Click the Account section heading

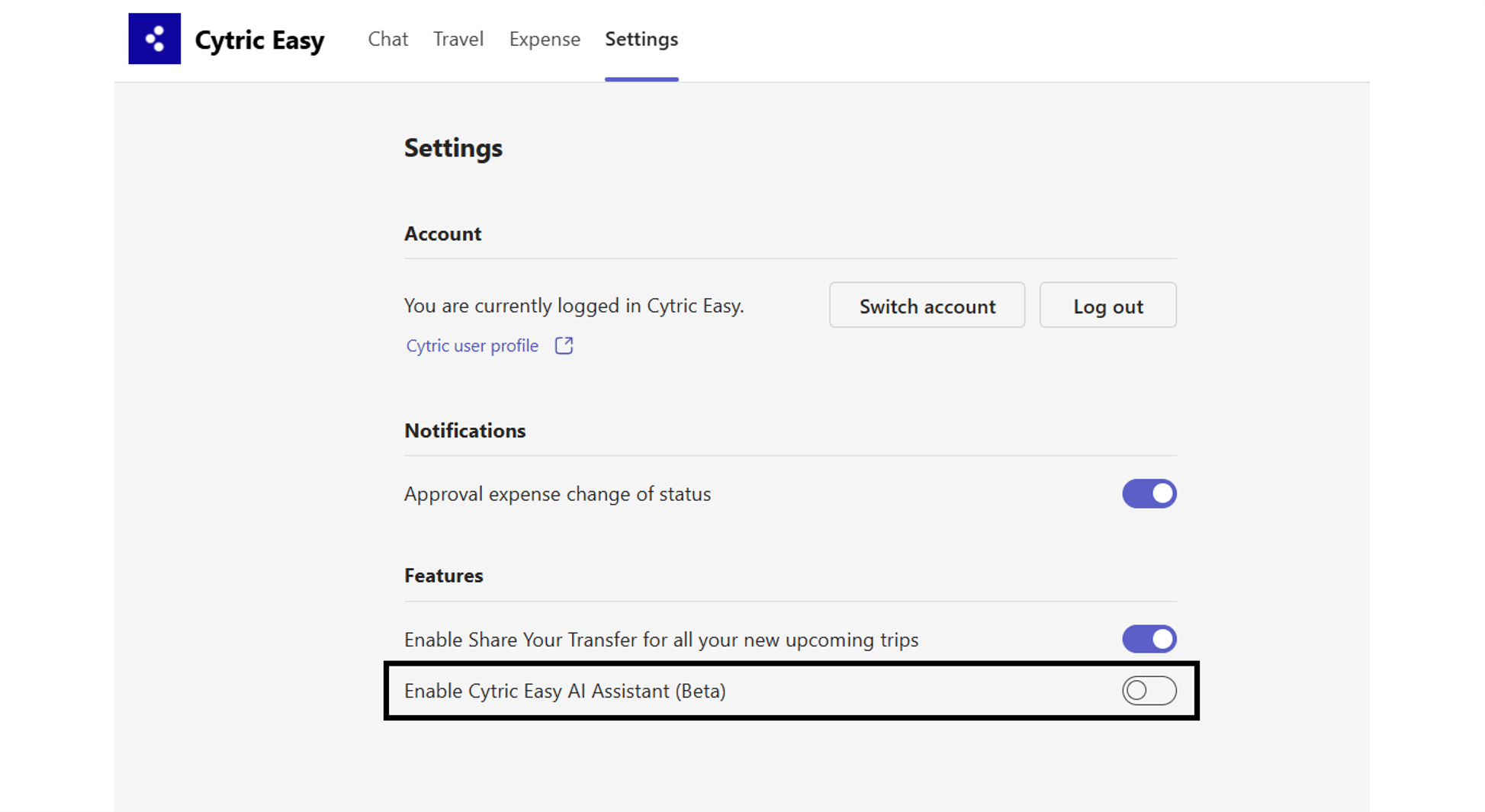[442, 234]
